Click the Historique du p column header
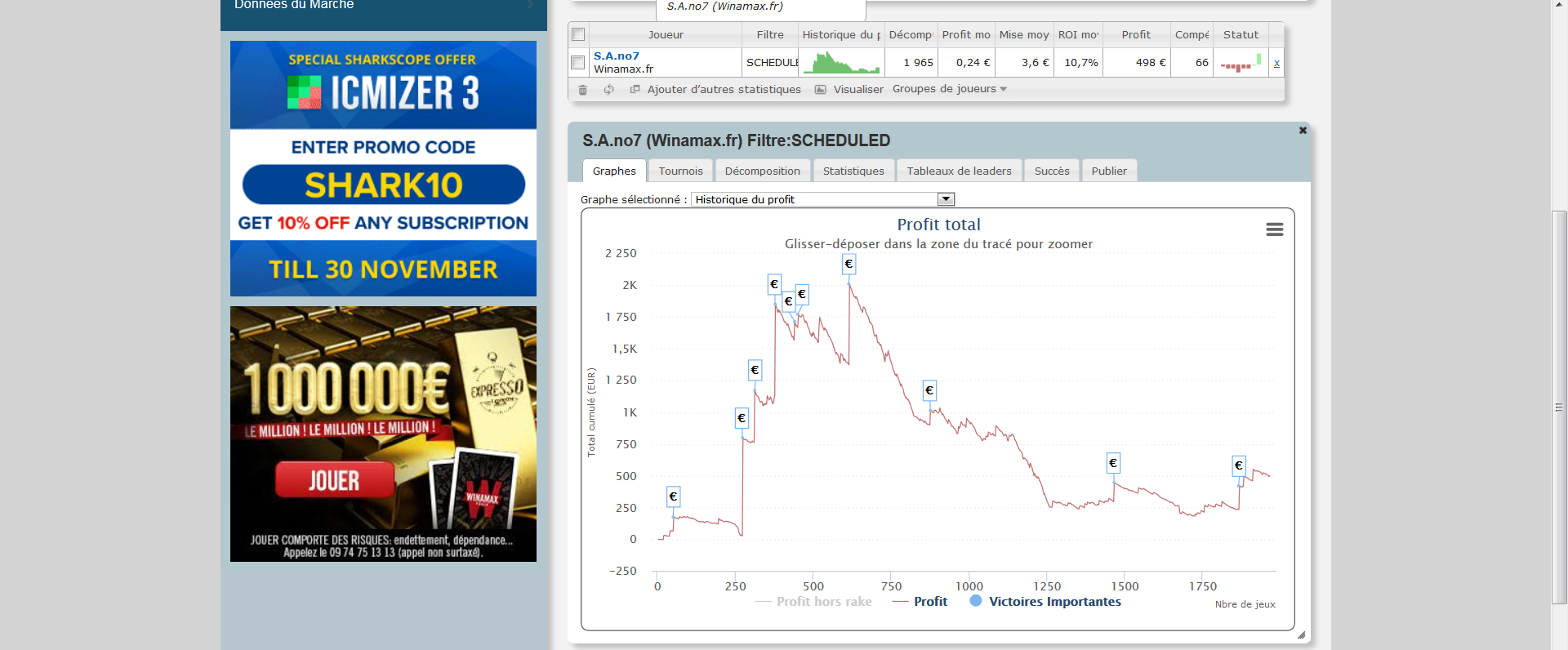The height and width of the screenshot is (650, 1568). pos(842,34)
